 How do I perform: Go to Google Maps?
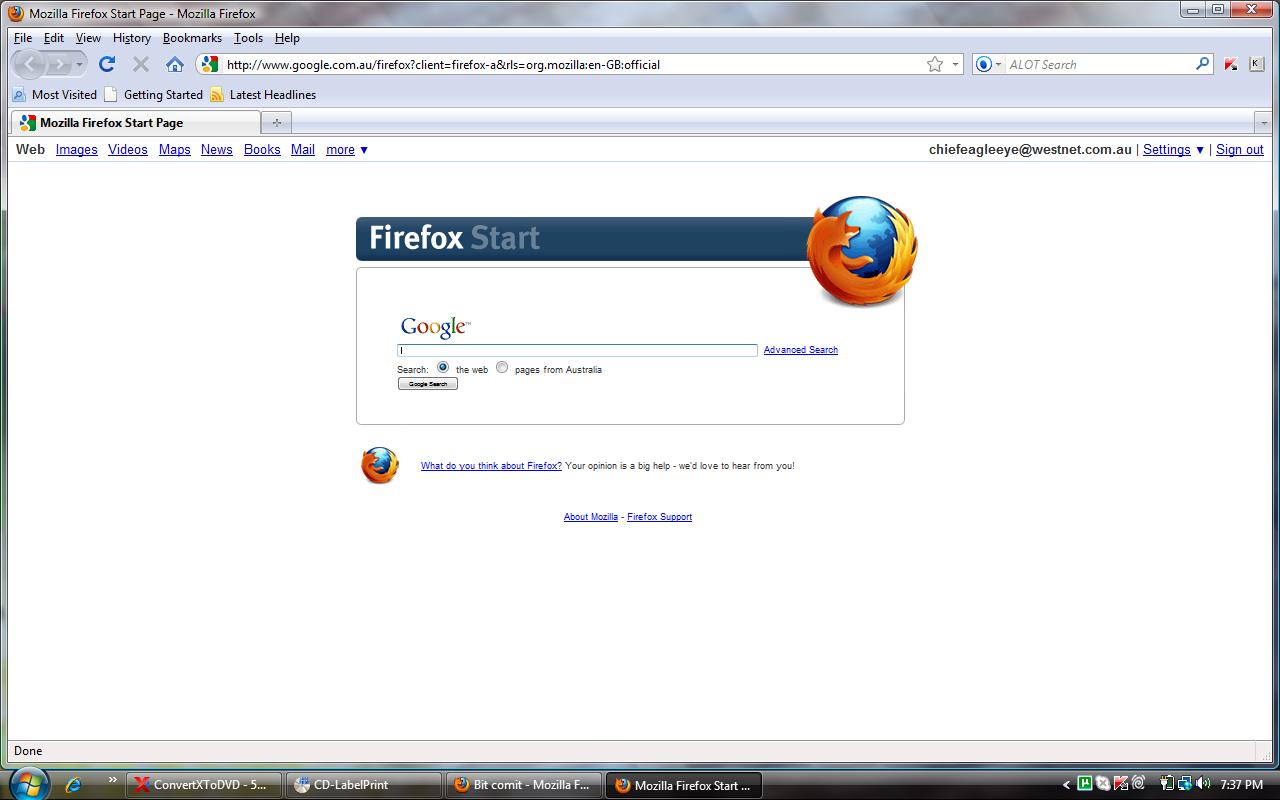click(175, 150)
